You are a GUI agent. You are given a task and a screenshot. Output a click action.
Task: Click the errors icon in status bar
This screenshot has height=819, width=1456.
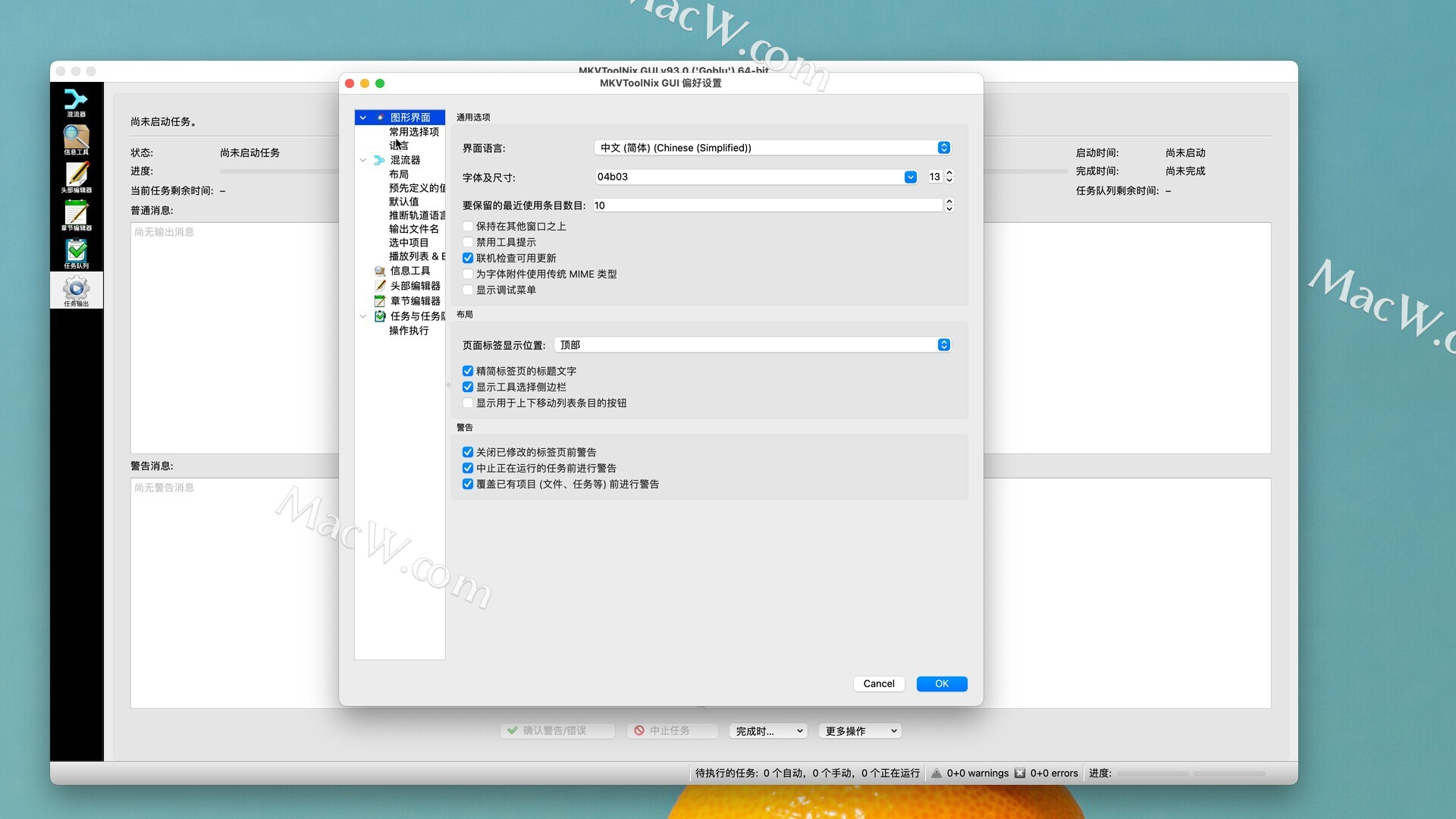(1020, 773)
